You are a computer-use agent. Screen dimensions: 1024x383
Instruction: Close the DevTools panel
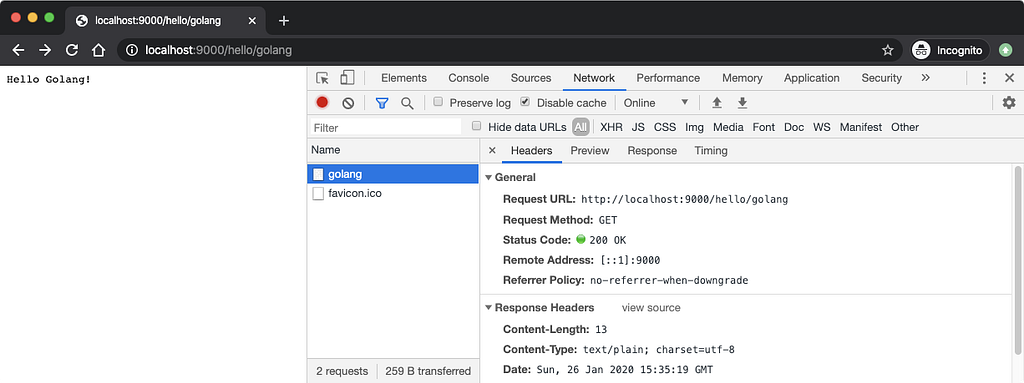(x=1009, y=78)
